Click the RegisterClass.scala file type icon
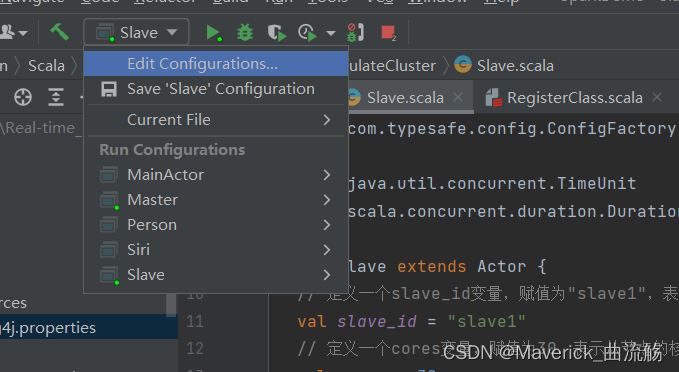Viewport: 679px width, 372px height. [493, 98]
